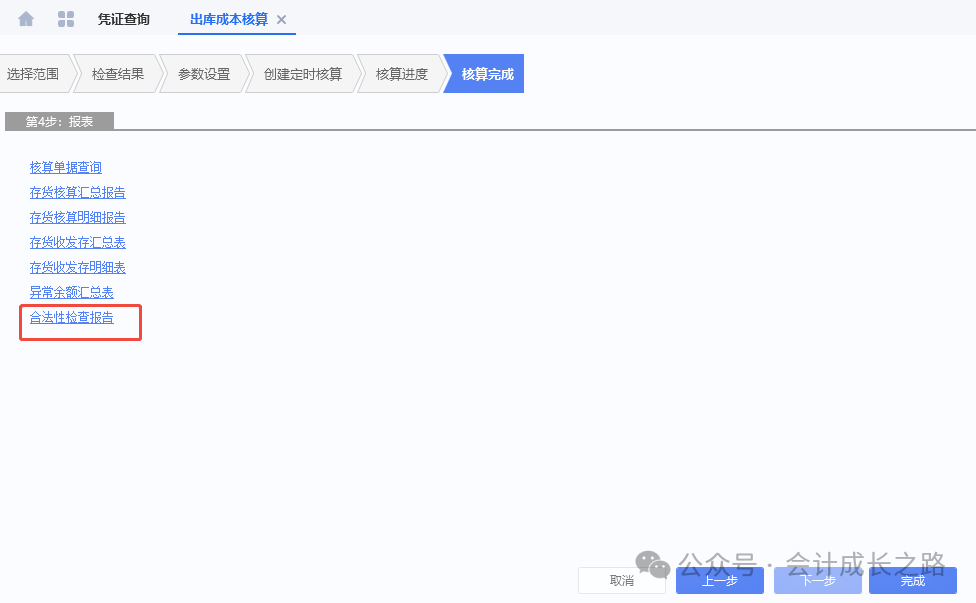
Task: Switch to the 凭证查询 tab
Action: (x=123, y=20)
